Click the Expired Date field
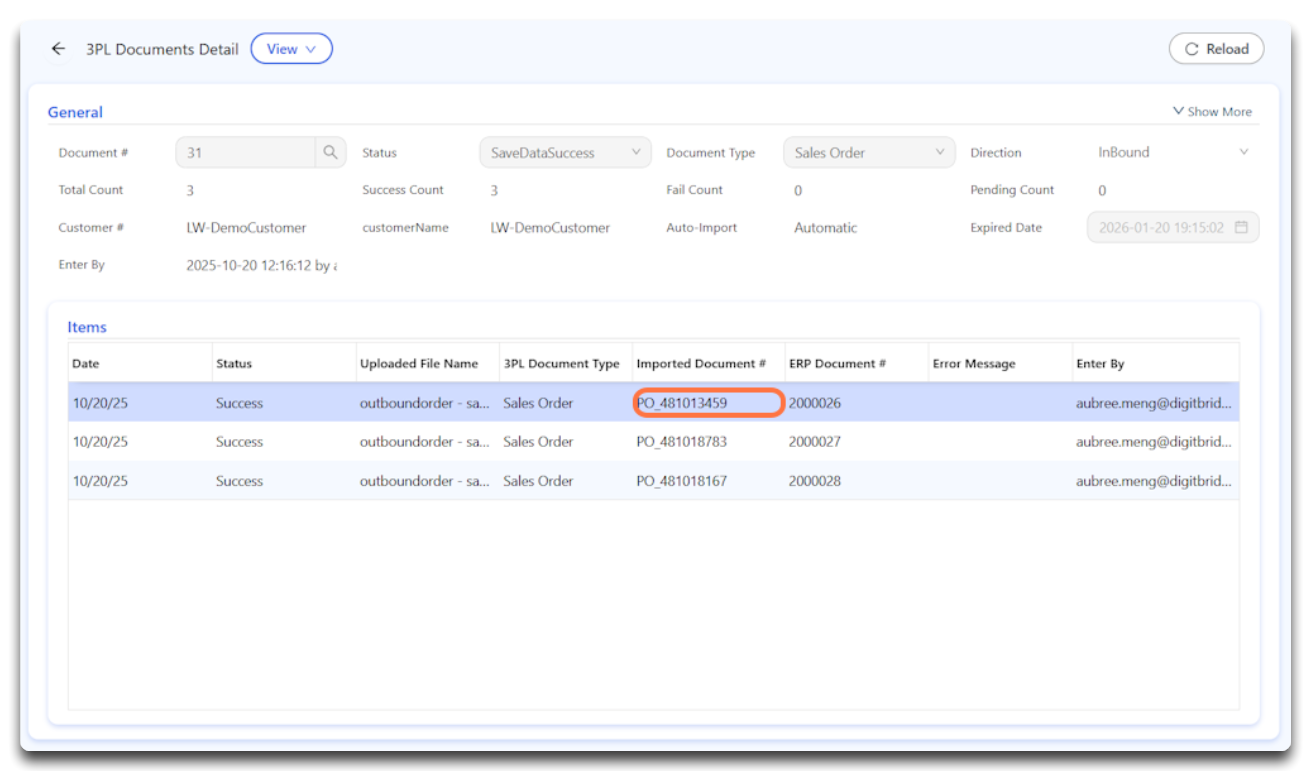 click(1161, 228)
